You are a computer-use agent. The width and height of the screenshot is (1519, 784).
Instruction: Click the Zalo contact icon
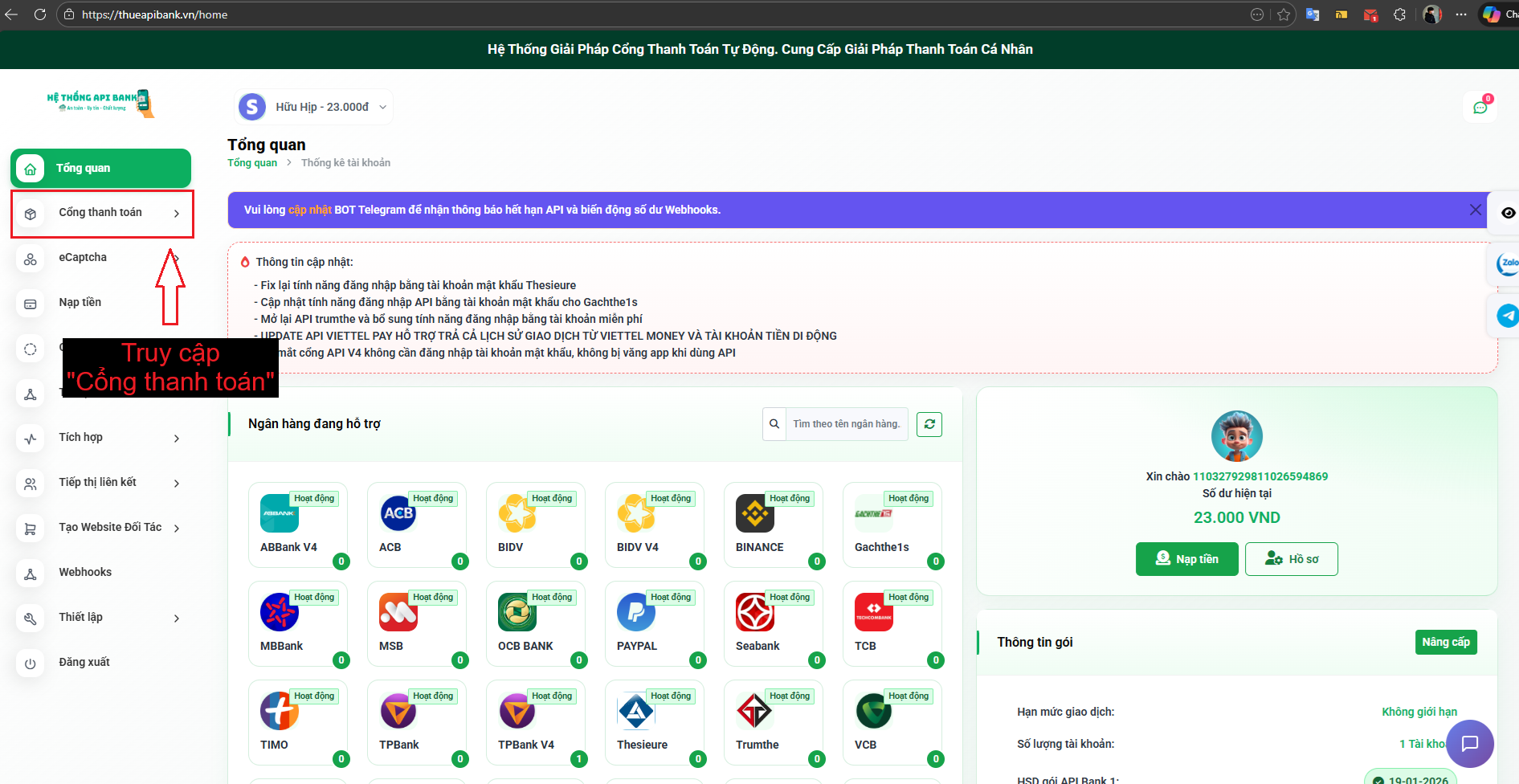pyautogui.click(x=1507, y=263)
